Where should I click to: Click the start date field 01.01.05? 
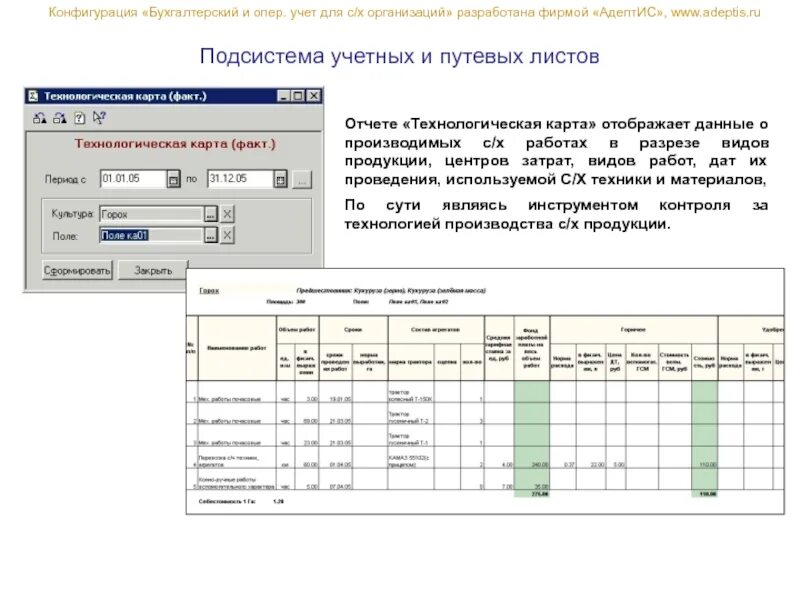pyautogui.click(x=134, y=179)
